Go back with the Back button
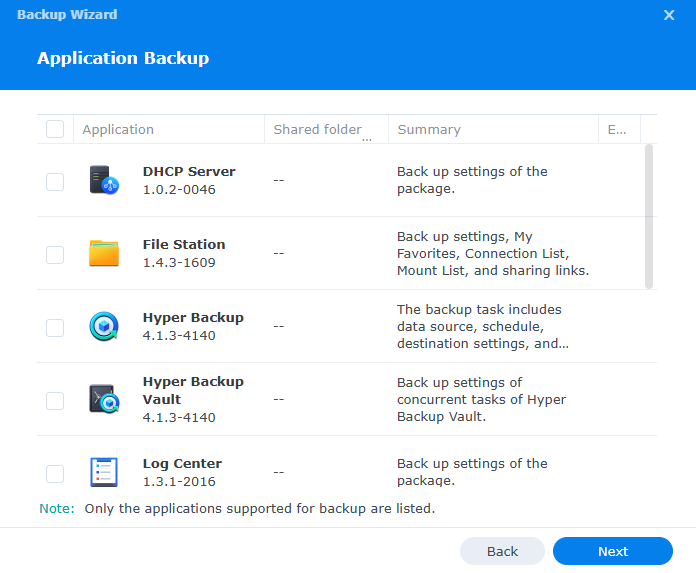696x573 pixels. [x=502, y=551]
